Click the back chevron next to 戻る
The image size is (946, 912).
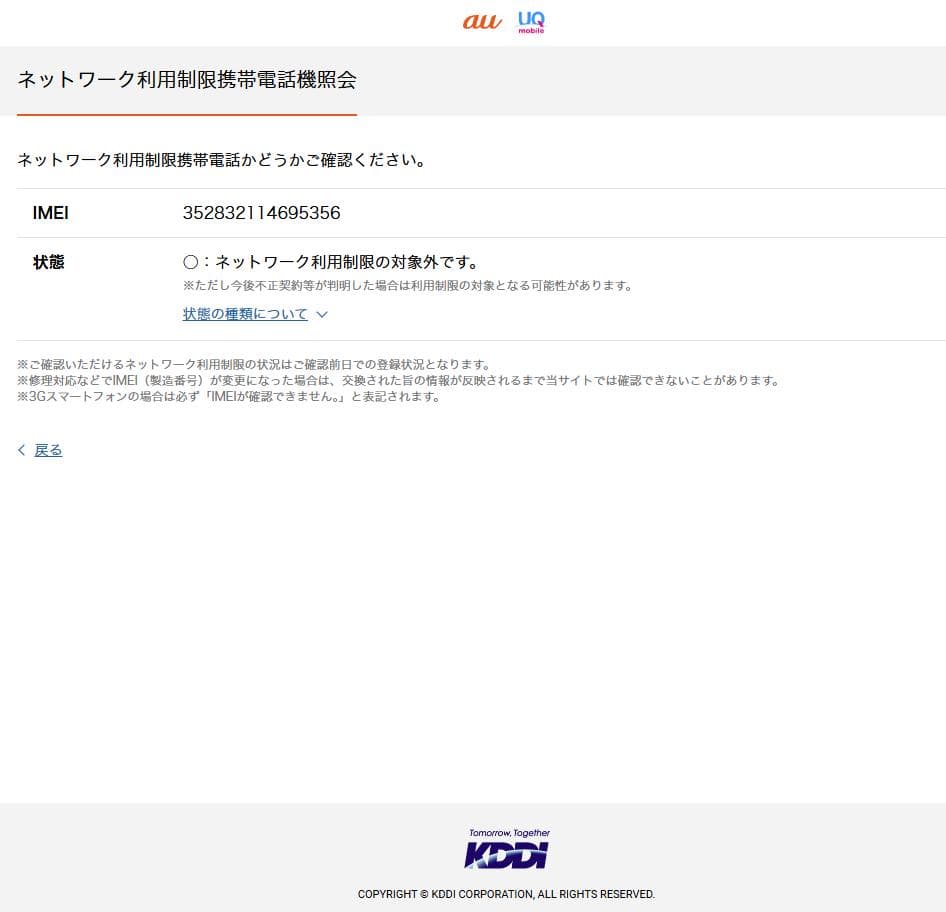[x=22, y=449]
